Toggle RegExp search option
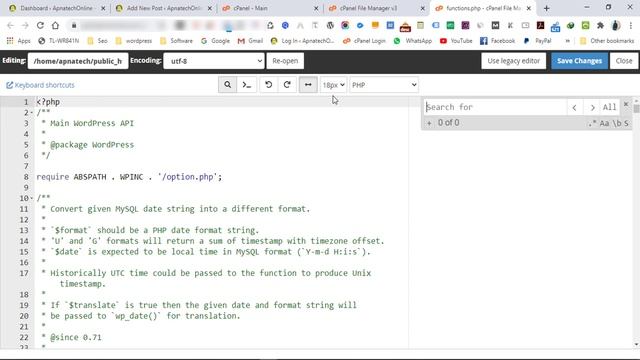 [592, 123]
